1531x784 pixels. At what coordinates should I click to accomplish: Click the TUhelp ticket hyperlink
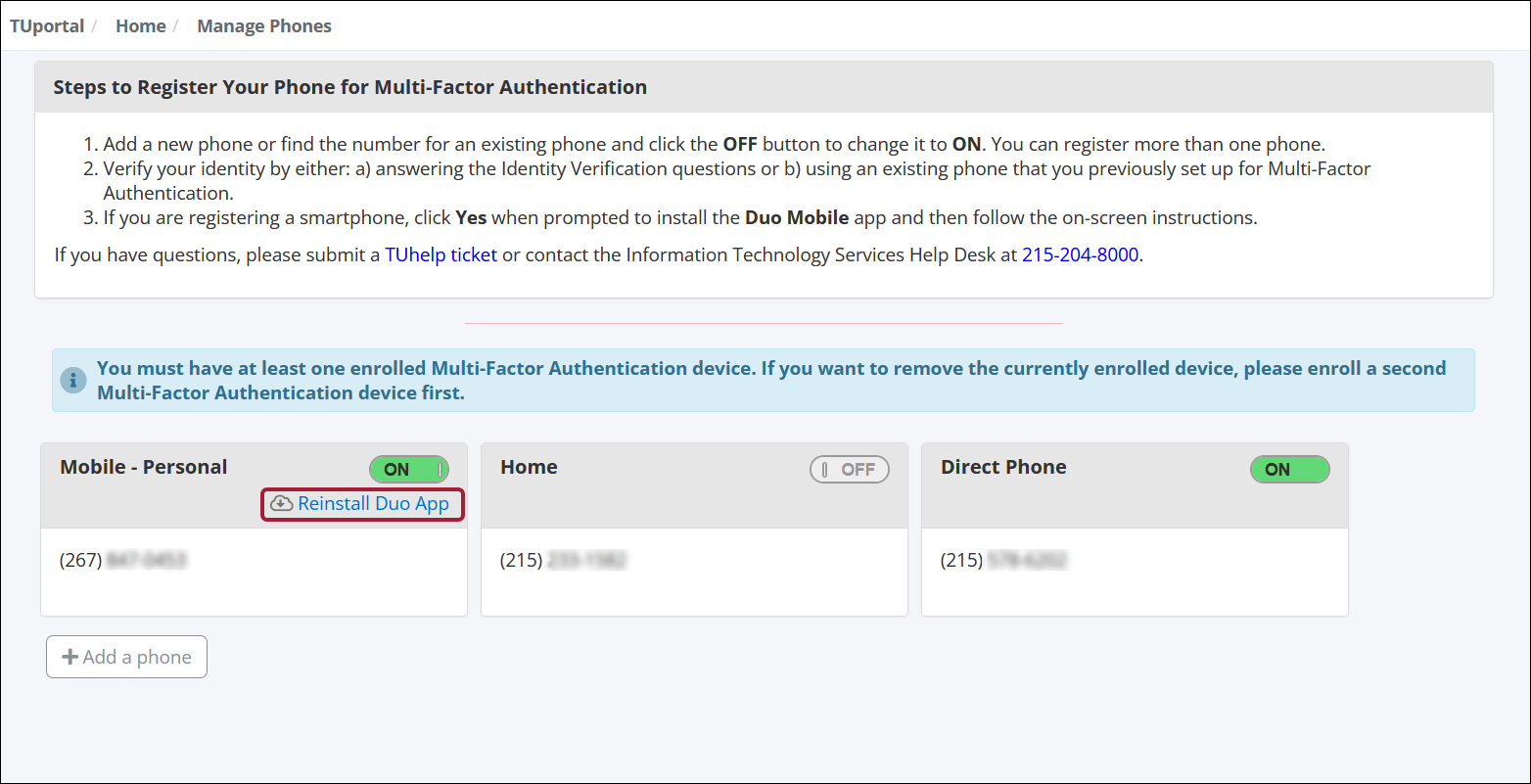pyautogui.click(x=441, y=254)
